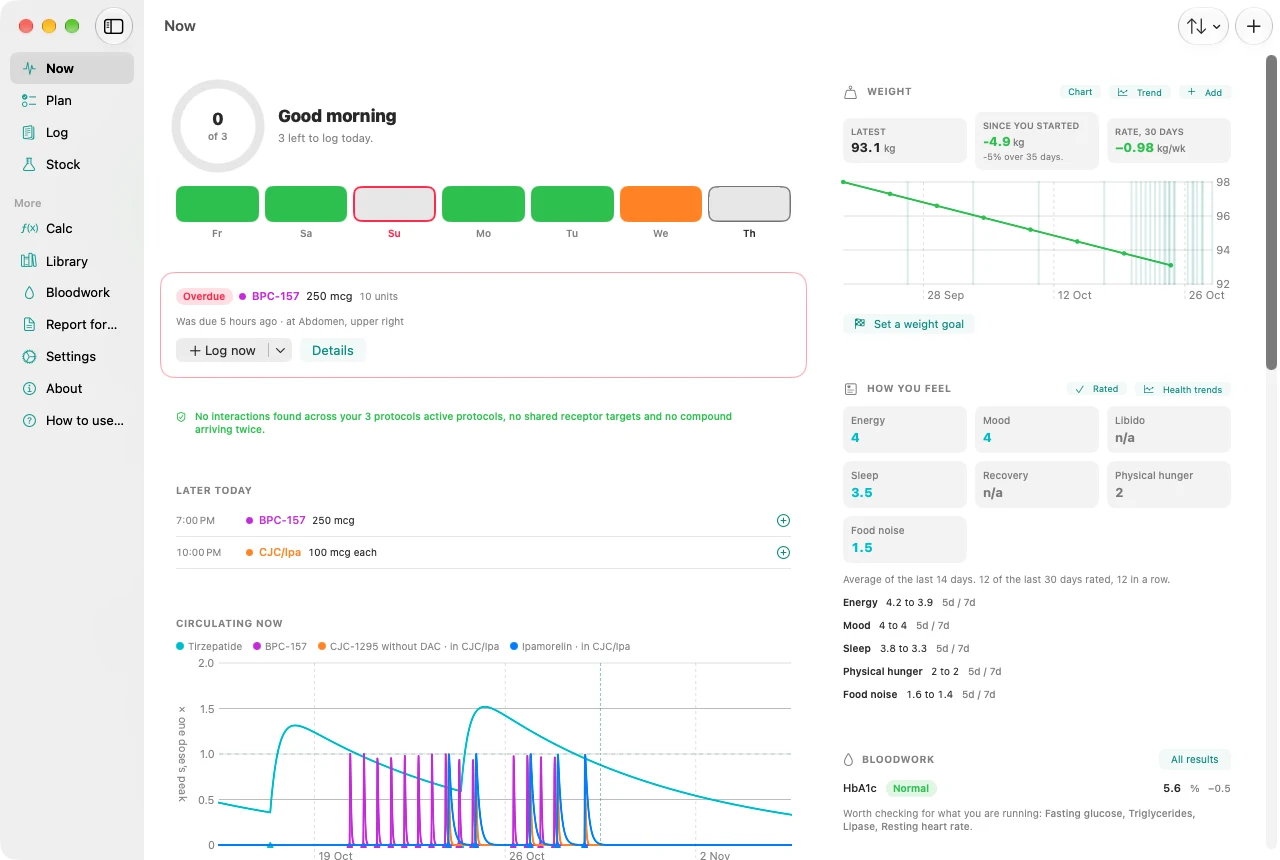The height and width of the screenshot is (860, 1280).
Task: Add log entry for 10:00 PM CJC/Ipa
Action: pos(783,552)
